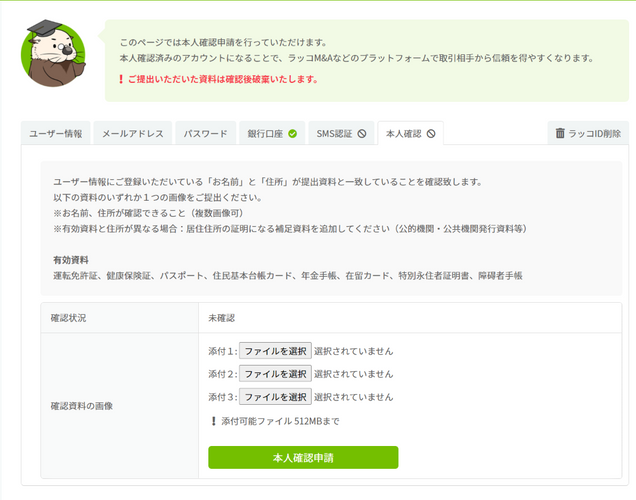Click 選択されていません text next to 添付1

353,351
